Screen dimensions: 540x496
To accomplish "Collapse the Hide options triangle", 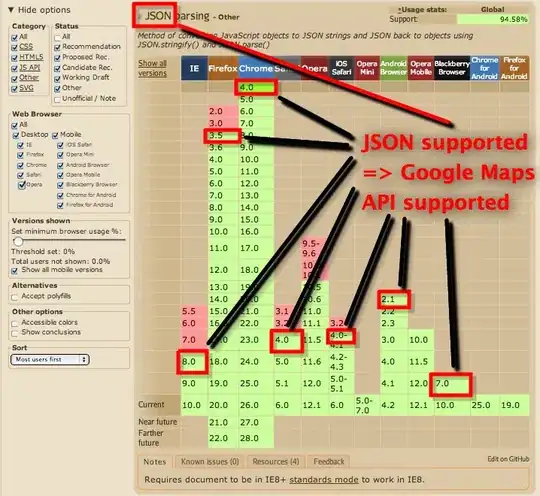I will (11, 10).
